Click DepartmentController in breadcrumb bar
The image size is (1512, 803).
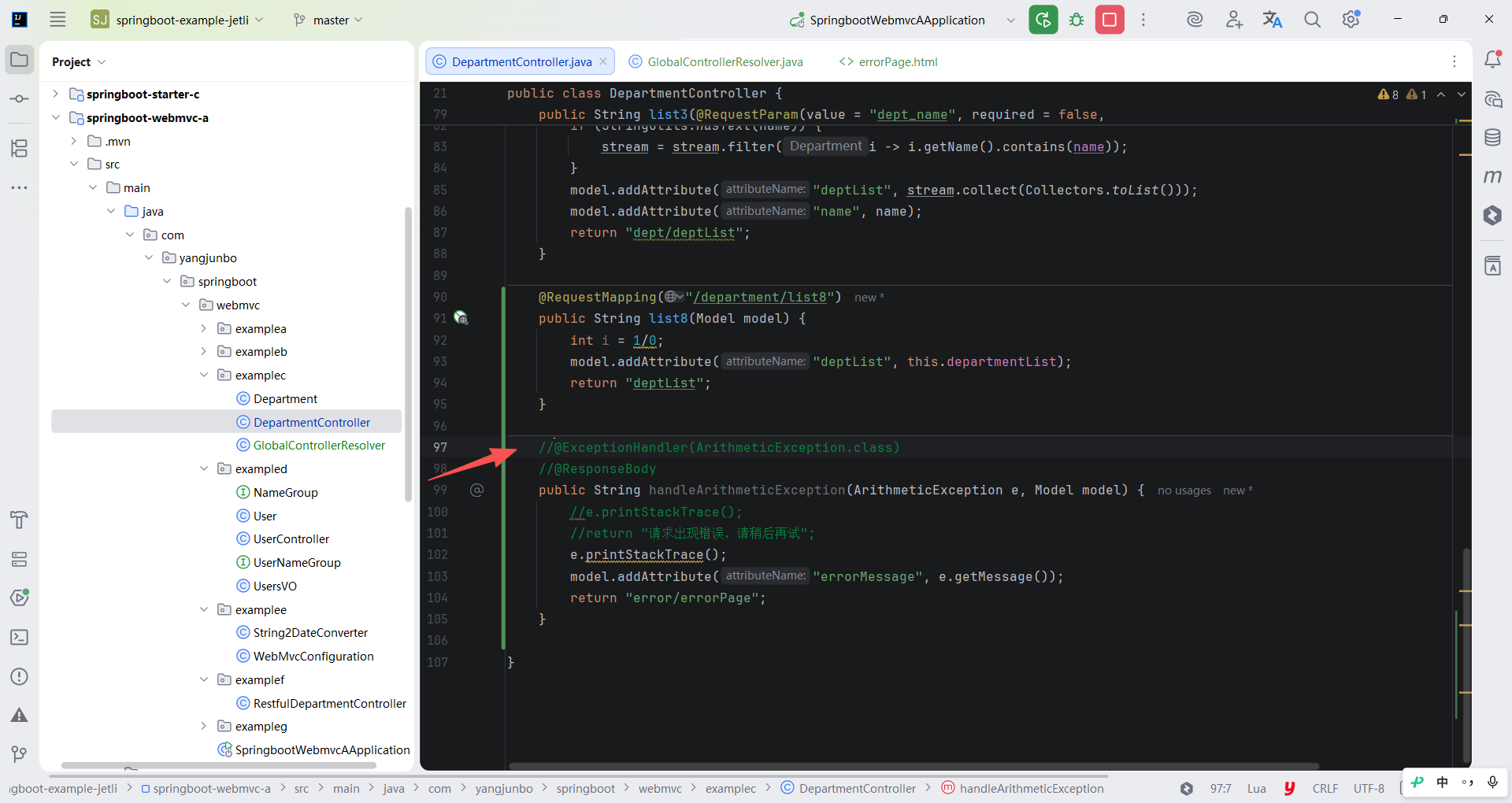coord(858,788)
